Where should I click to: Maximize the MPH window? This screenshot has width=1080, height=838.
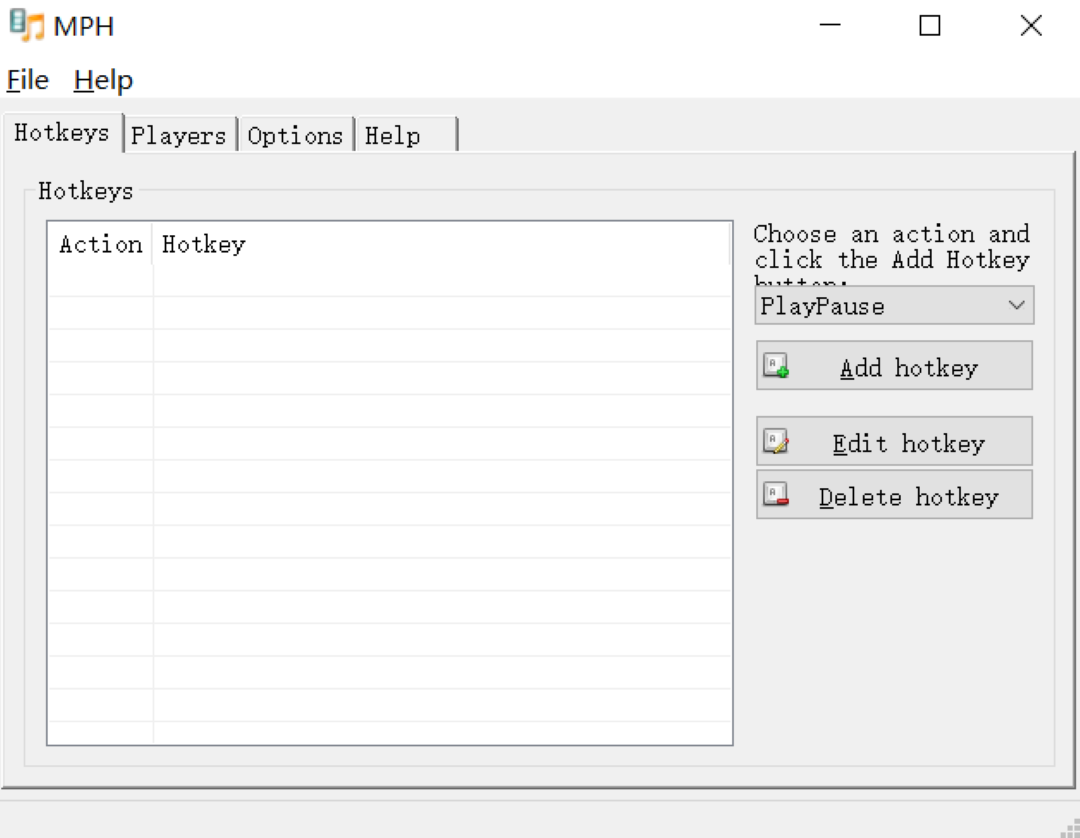coord(930,25)
